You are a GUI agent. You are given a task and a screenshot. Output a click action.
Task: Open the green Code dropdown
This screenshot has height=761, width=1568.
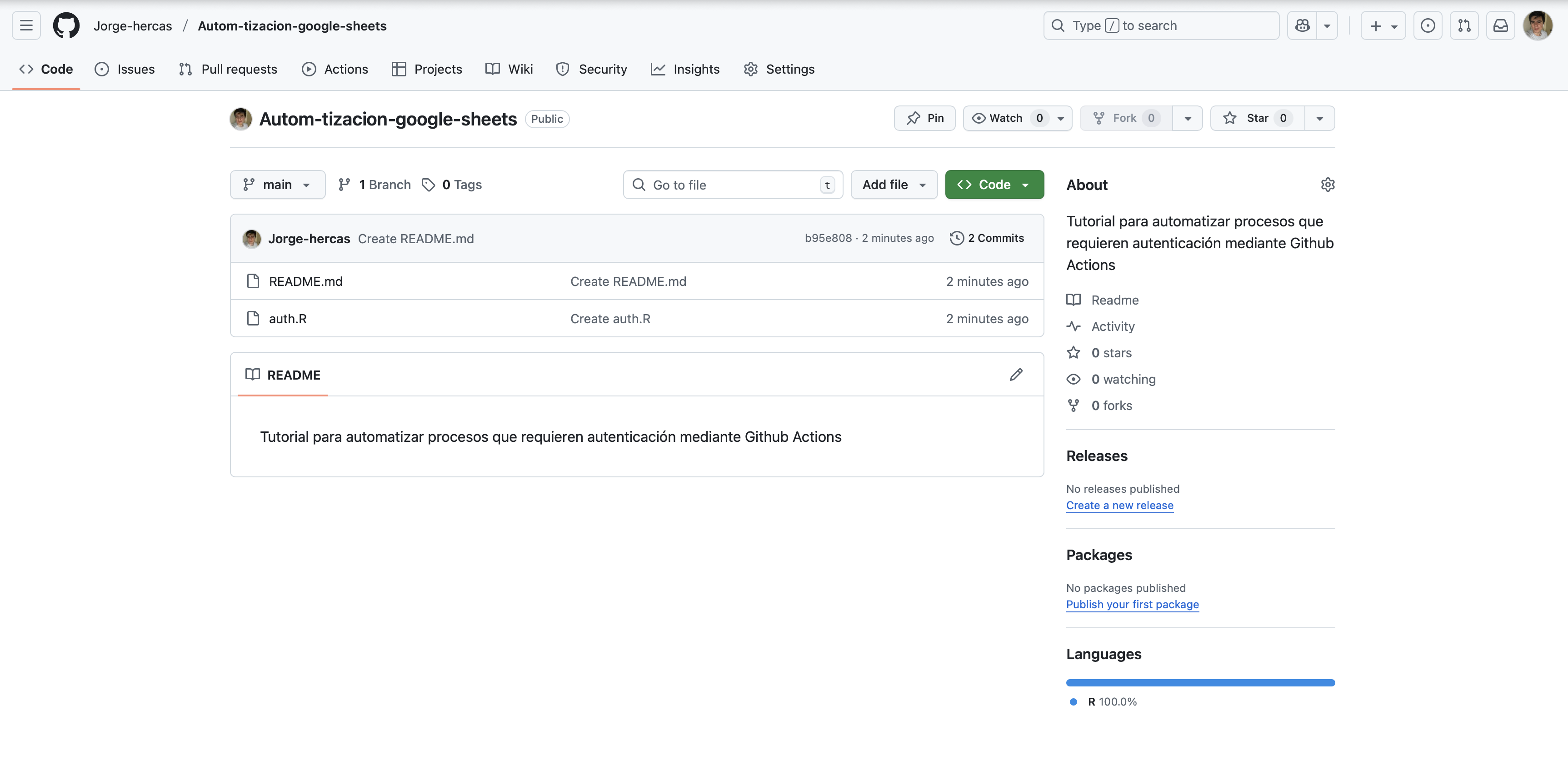pos(994,185)
